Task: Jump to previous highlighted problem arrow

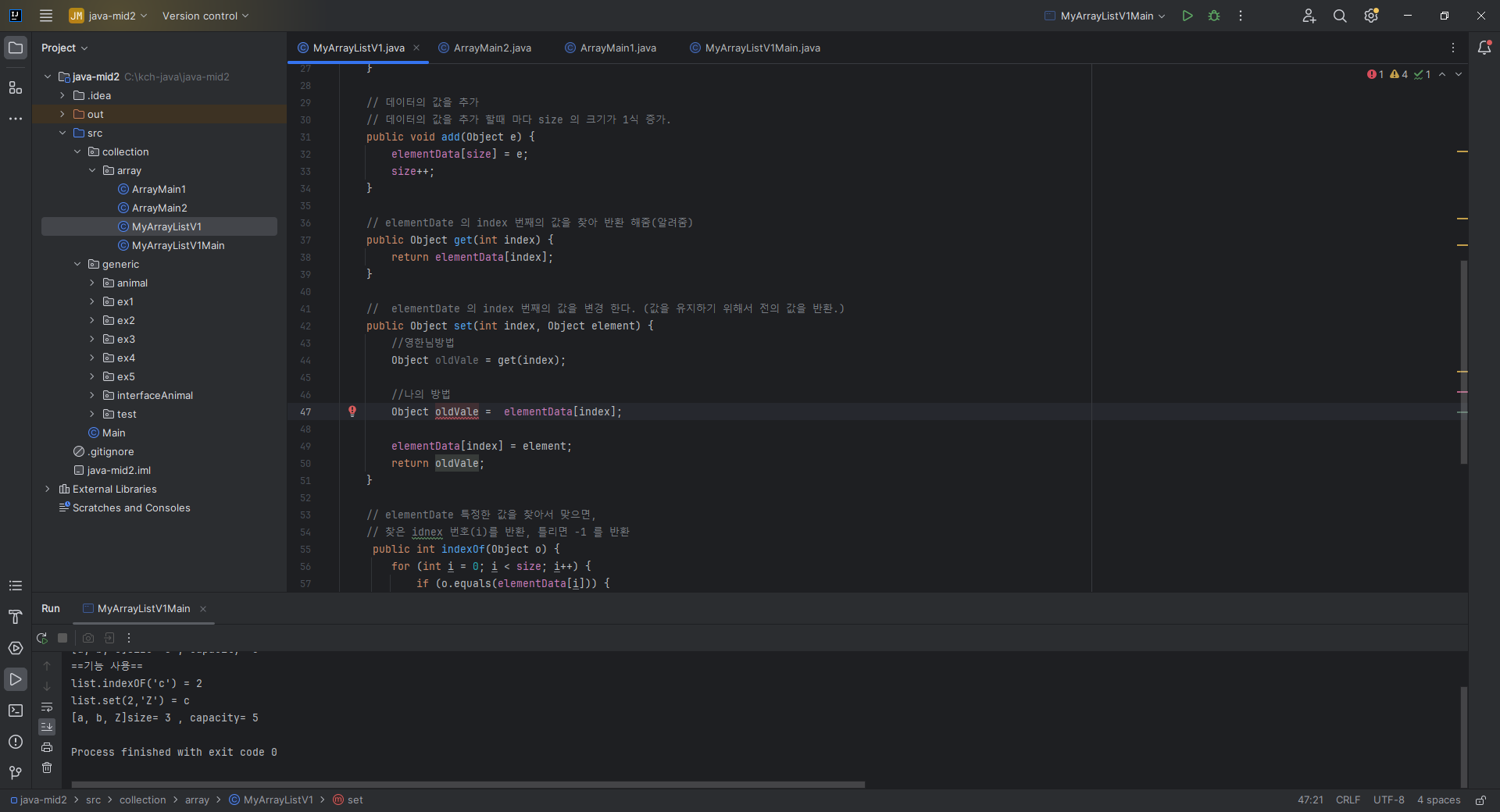Action: point(1442,74)
